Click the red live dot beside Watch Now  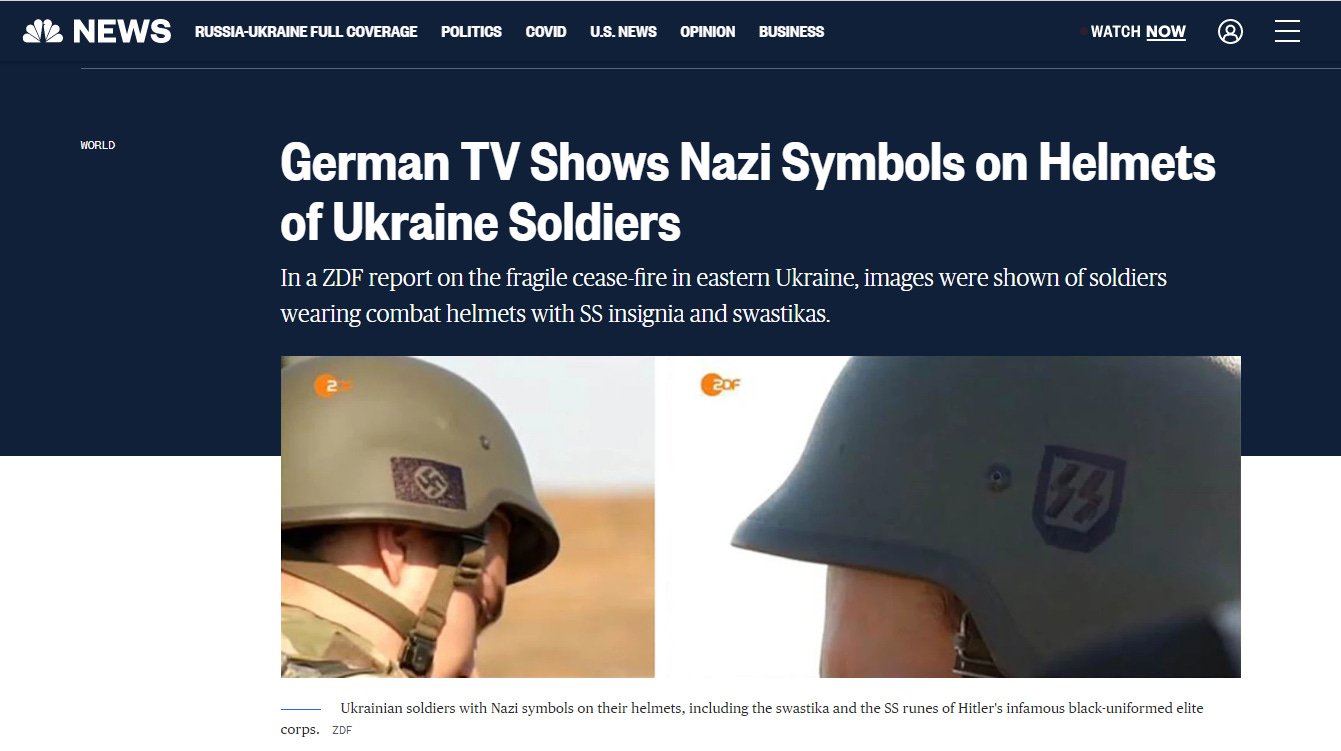pyautogui.click(x=1083, y=32)
